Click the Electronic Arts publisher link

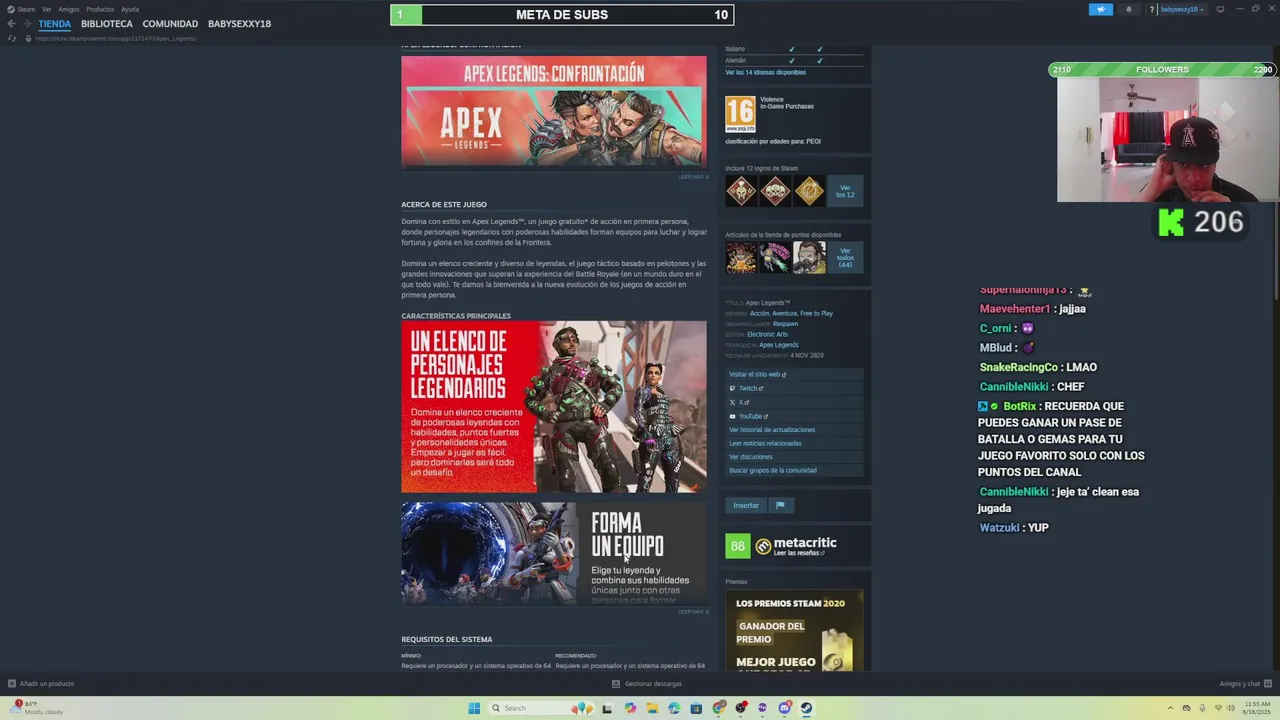pyautogui.click(x=767, y=334)
